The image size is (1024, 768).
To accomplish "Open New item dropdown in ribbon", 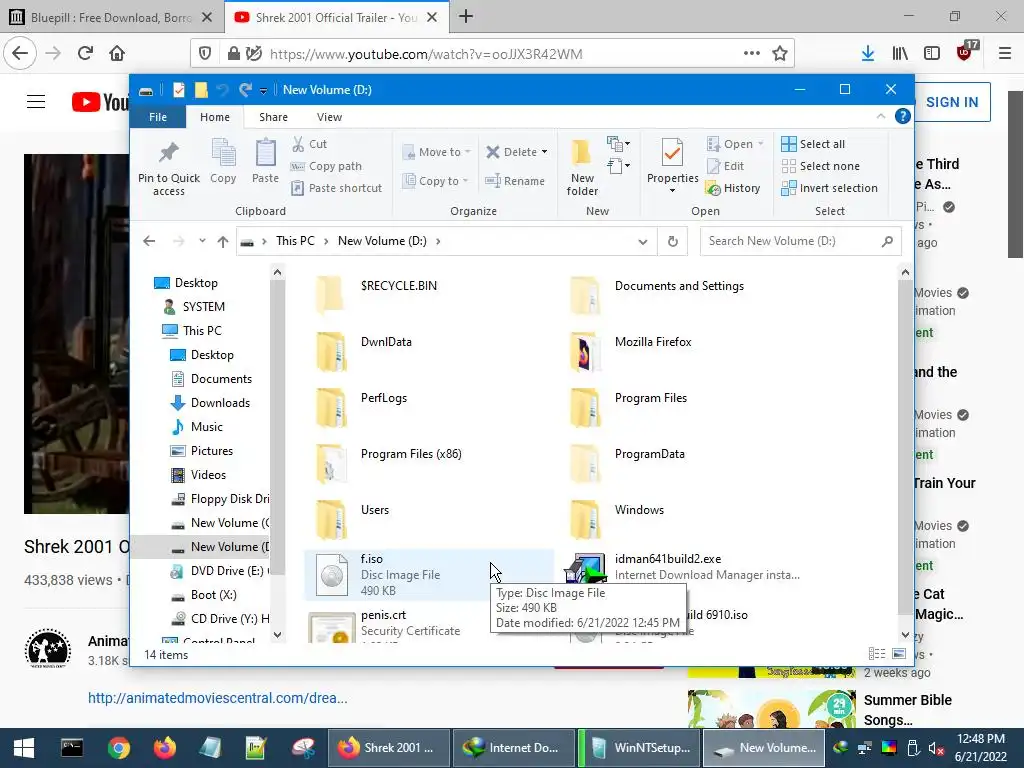I will click(x=618, y=143).
